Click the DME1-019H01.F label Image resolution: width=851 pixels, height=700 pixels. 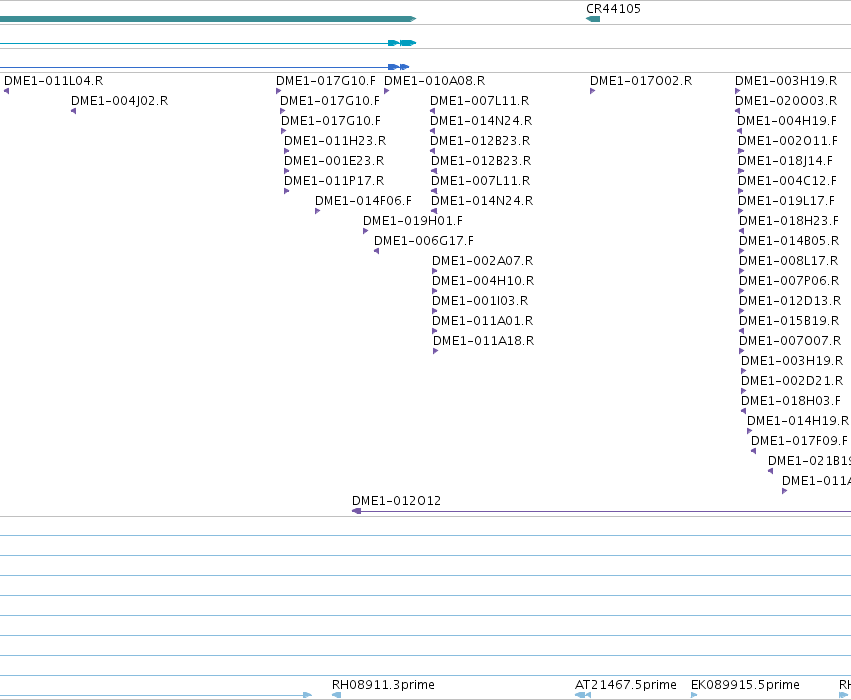coord(412,221)
